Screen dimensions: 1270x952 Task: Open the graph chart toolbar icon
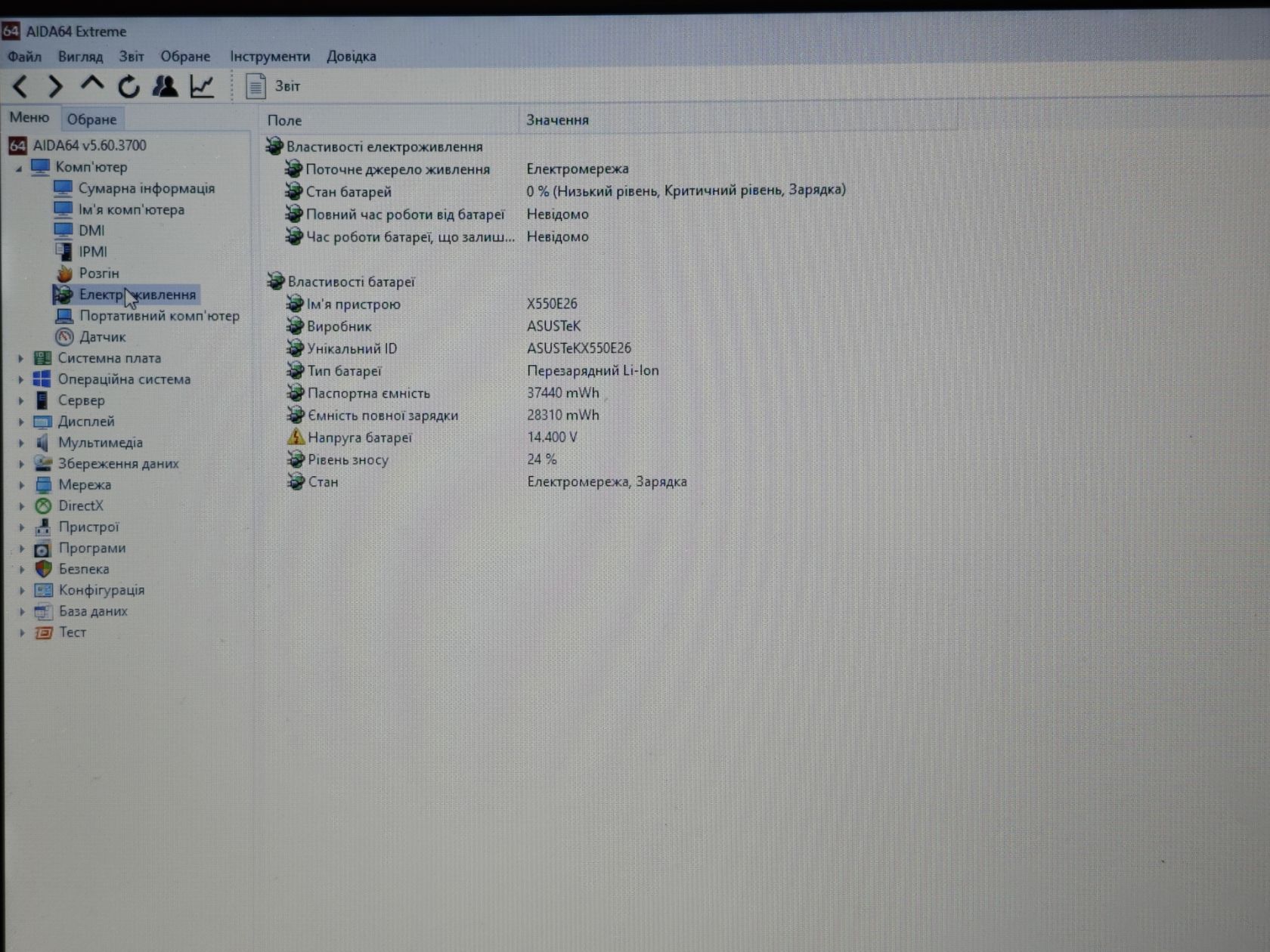(x=202, y=86)
